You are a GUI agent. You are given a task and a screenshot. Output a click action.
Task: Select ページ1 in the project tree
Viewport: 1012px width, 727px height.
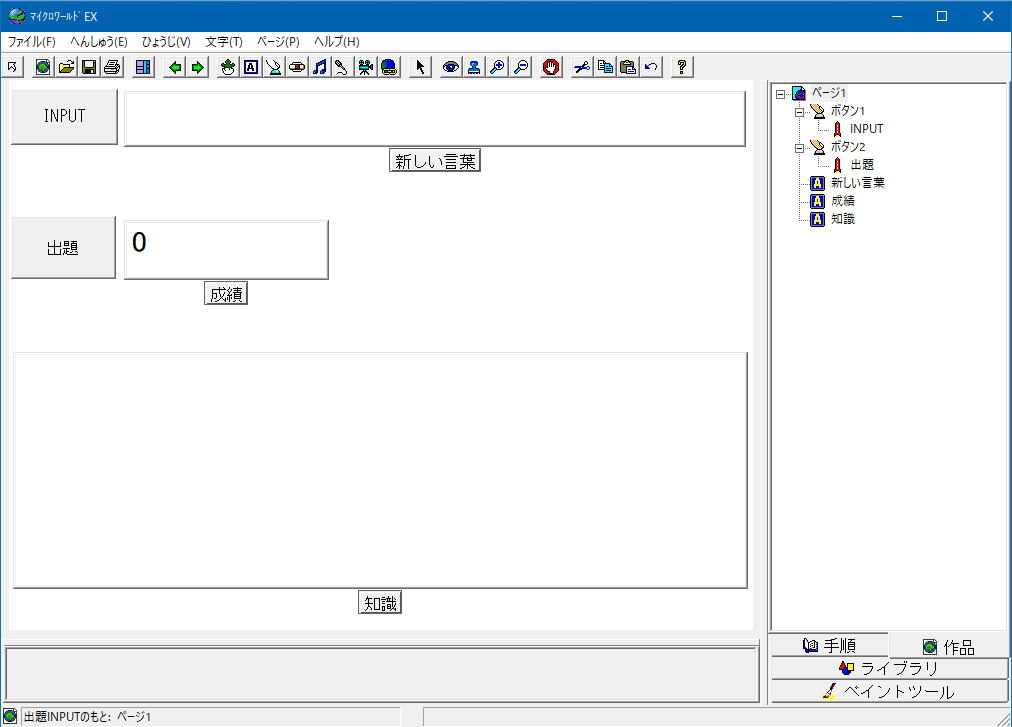(x=829, y=93)
